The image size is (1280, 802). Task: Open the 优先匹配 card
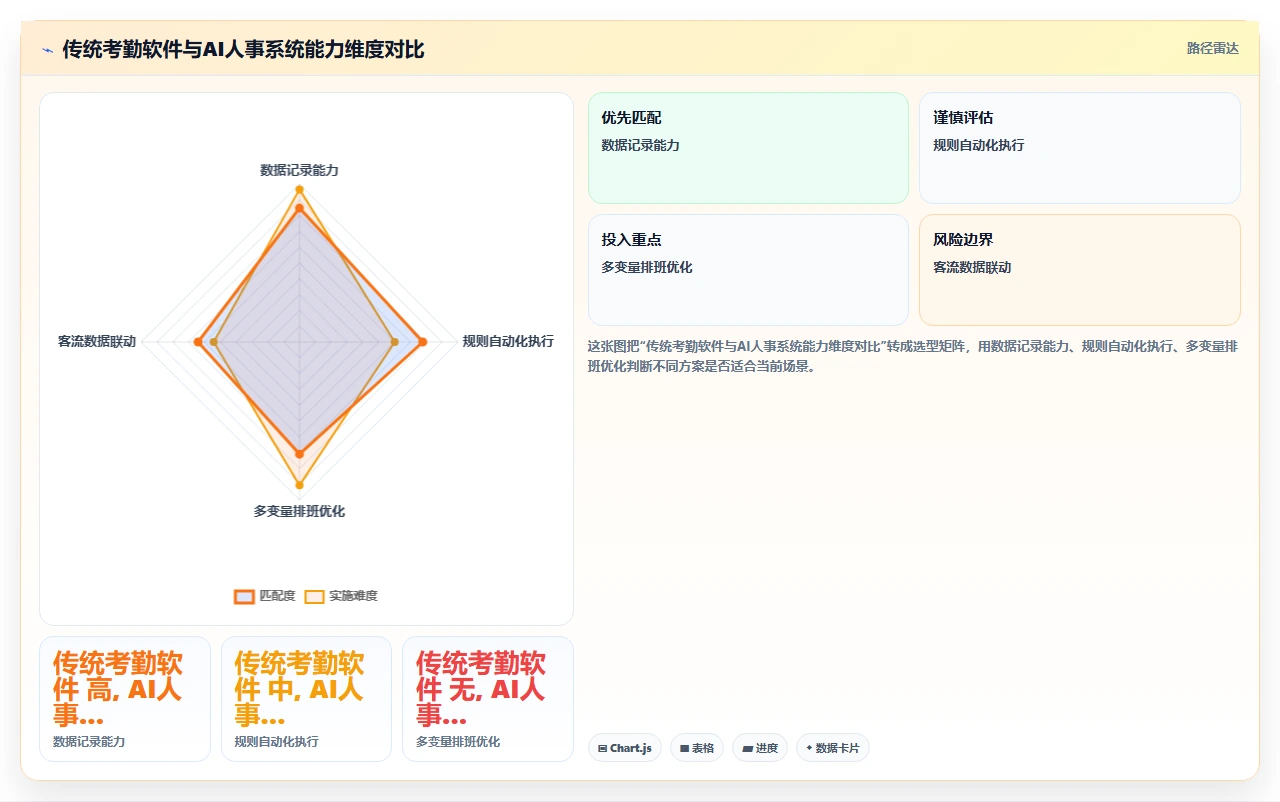click(748, 148)
